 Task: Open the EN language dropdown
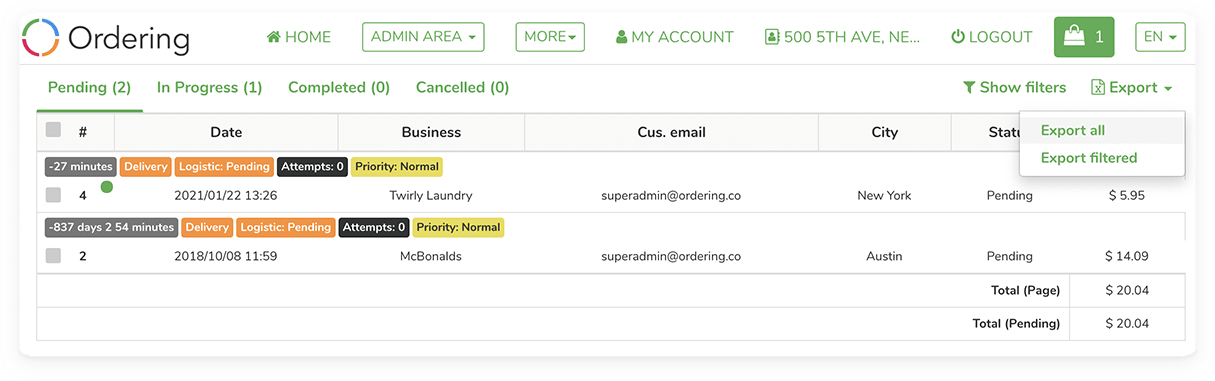pos(1160,37)
